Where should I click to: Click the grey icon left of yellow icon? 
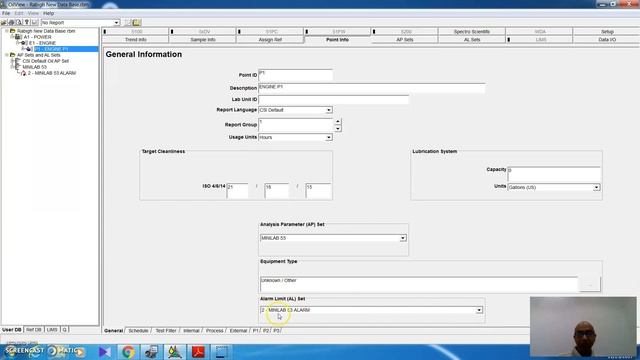[128, 23]
